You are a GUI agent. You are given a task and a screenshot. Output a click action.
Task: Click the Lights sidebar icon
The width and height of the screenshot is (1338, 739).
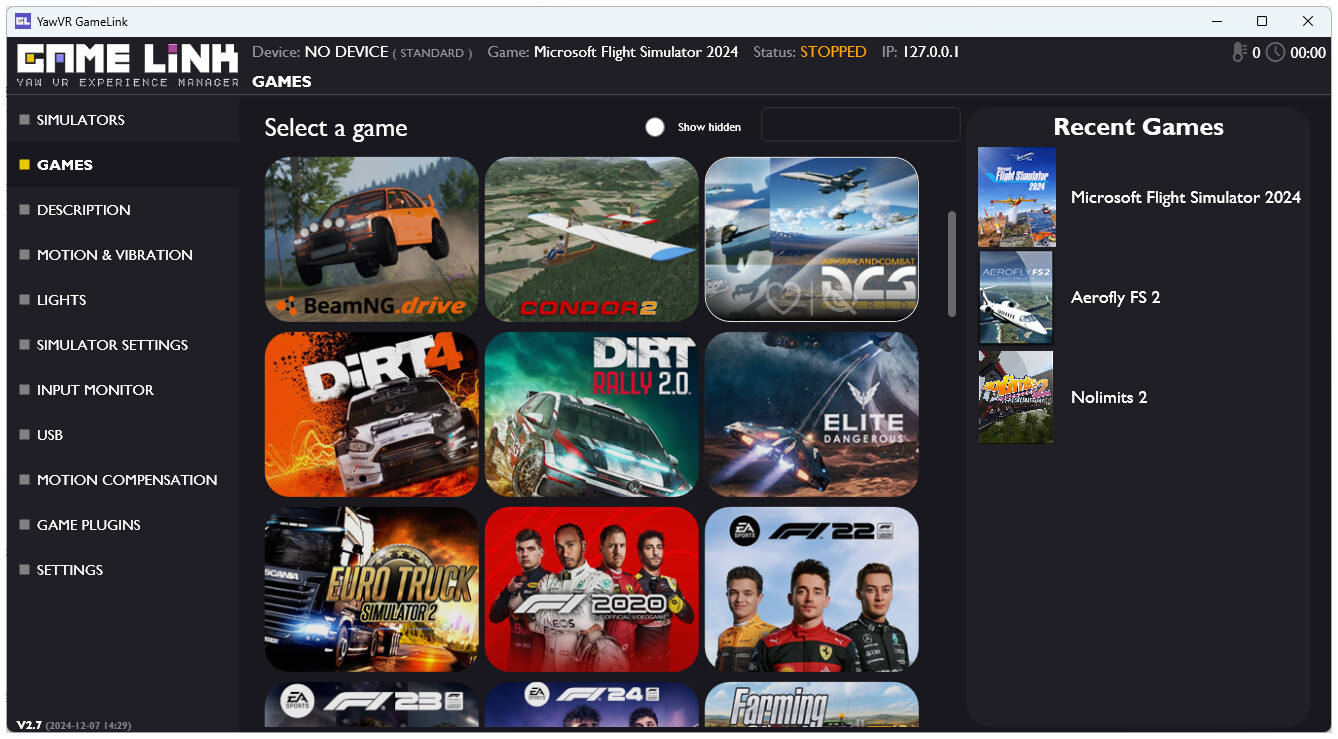[x=23, y=299]
